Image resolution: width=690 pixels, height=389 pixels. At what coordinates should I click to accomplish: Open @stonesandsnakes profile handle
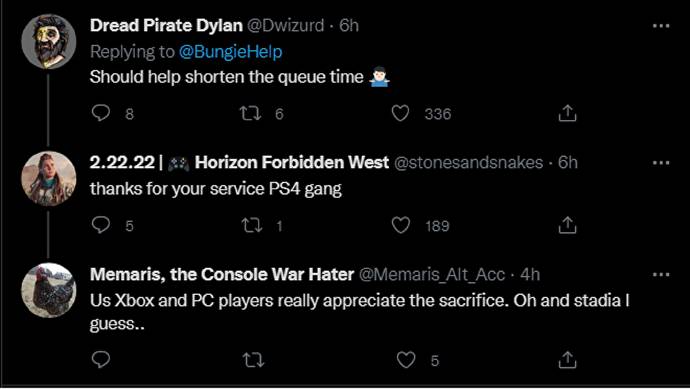coord(468,163)
